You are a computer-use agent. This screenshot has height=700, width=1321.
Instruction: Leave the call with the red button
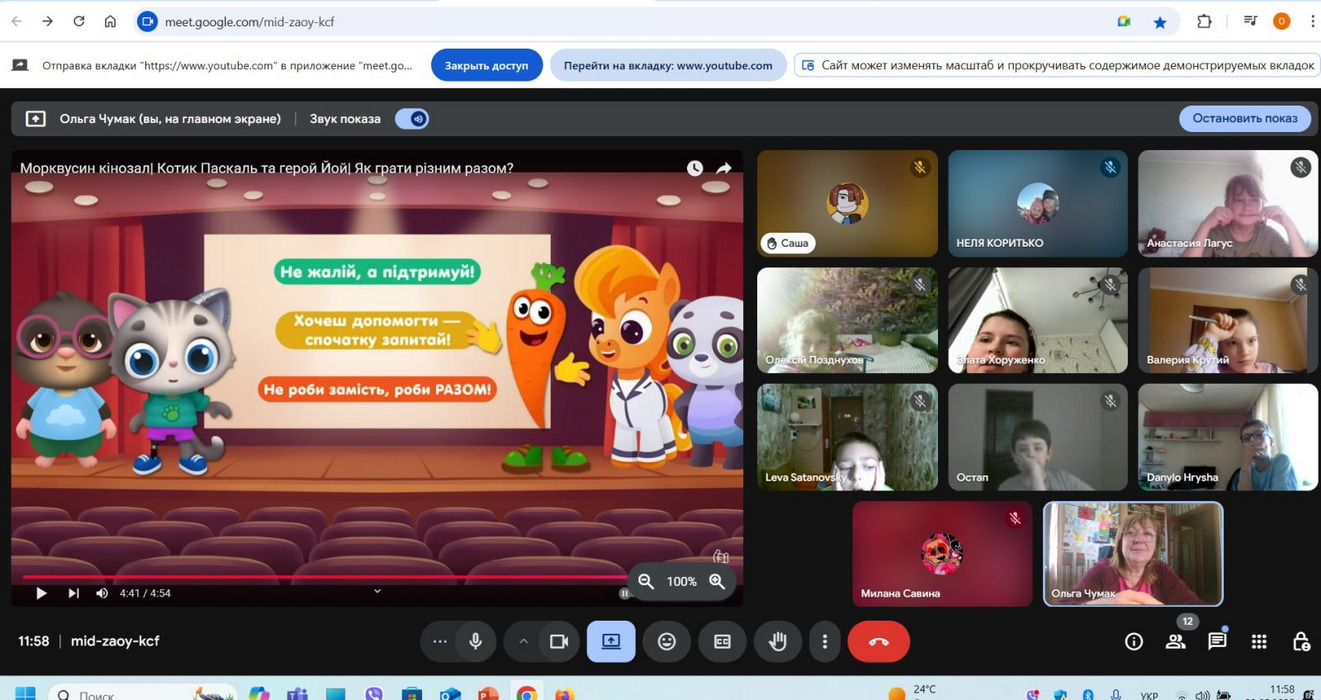point(879,641)
